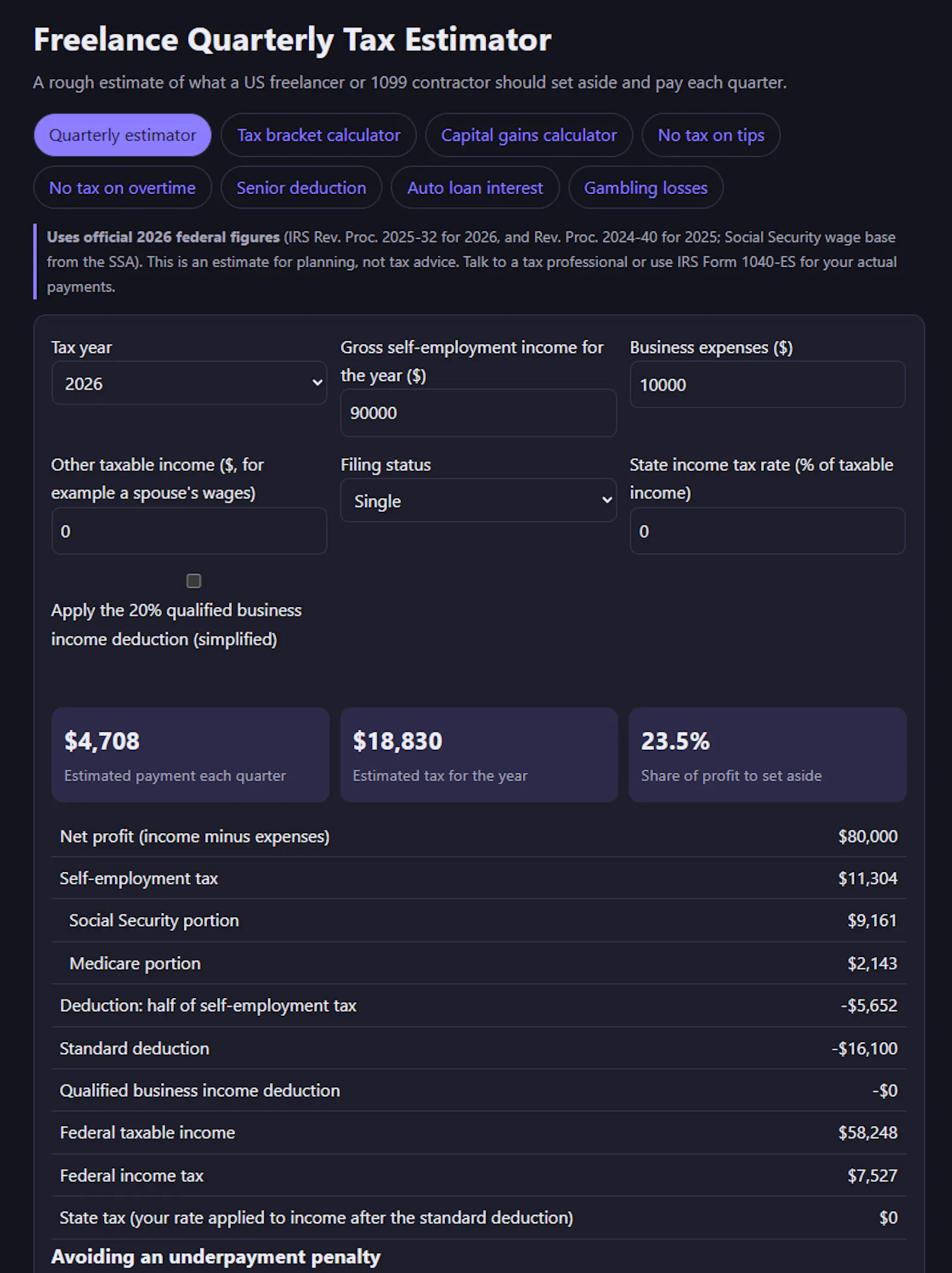The image size is (952, 1273).
Task: Expand the Filing status dropdown
Action: 478,501
